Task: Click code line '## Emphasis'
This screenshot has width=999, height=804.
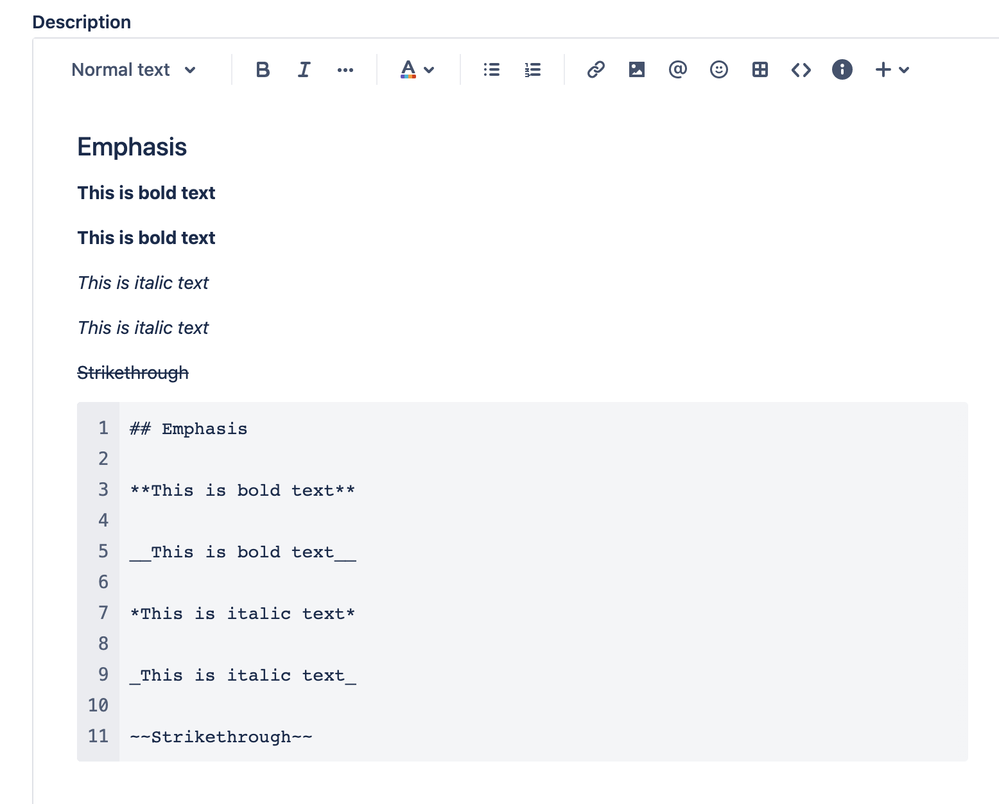Action: [189, 429]
